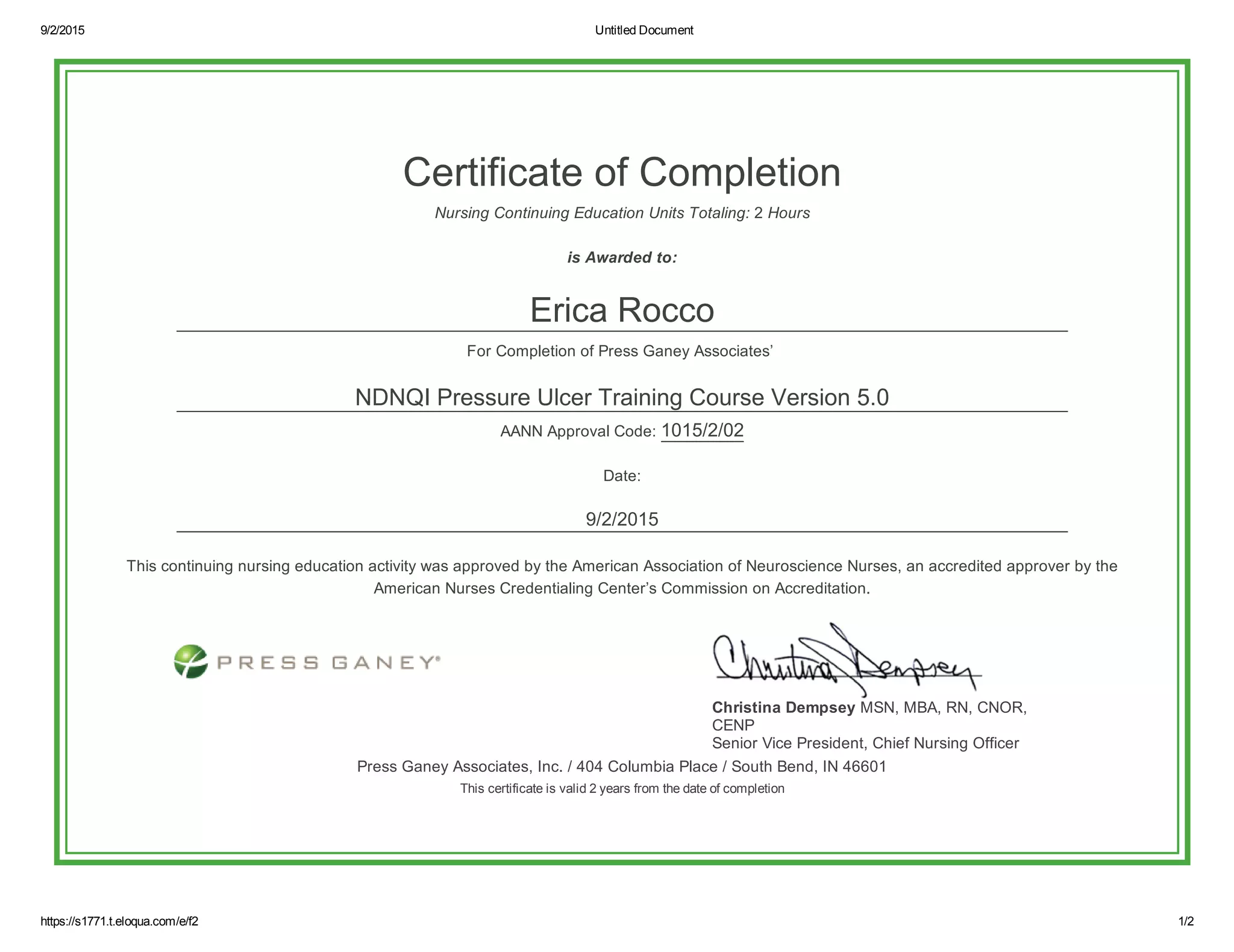
Task: Click the NDNQI Pressure Ulcer course title
Action: (x=621, y=398)
